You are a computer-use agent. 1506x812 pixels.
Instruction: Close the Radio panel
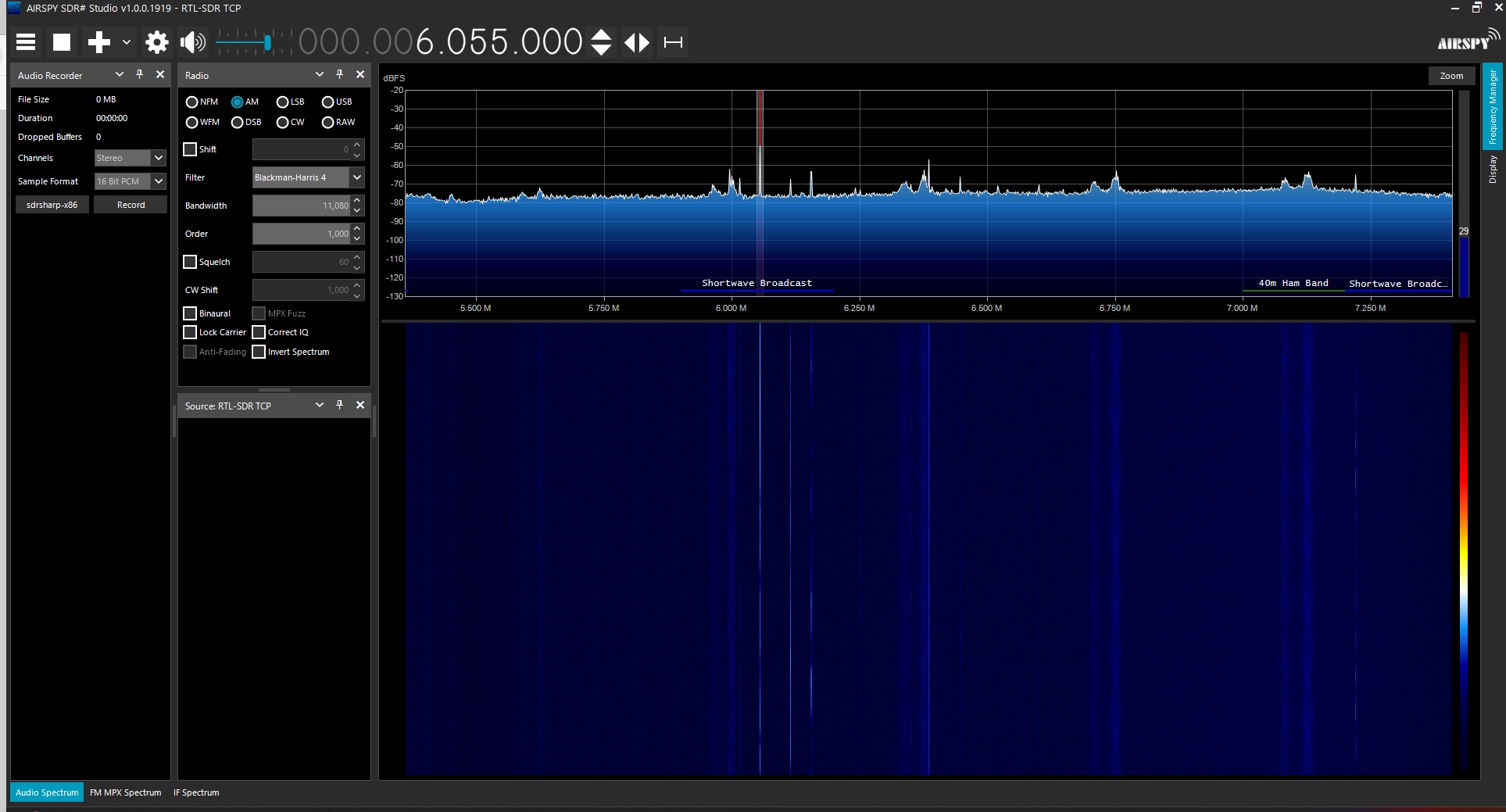click(360, 74)
